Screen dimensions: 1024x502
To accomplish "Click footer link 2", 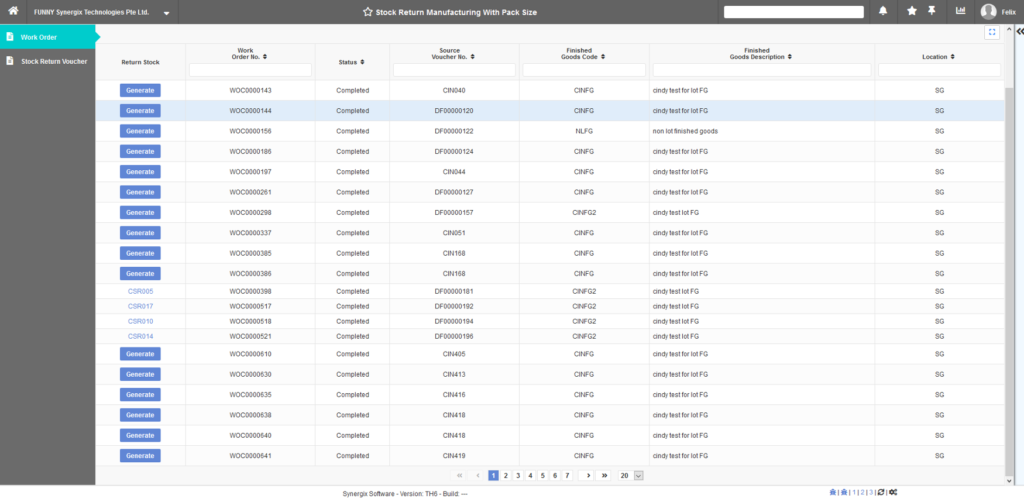I will 862,492.
